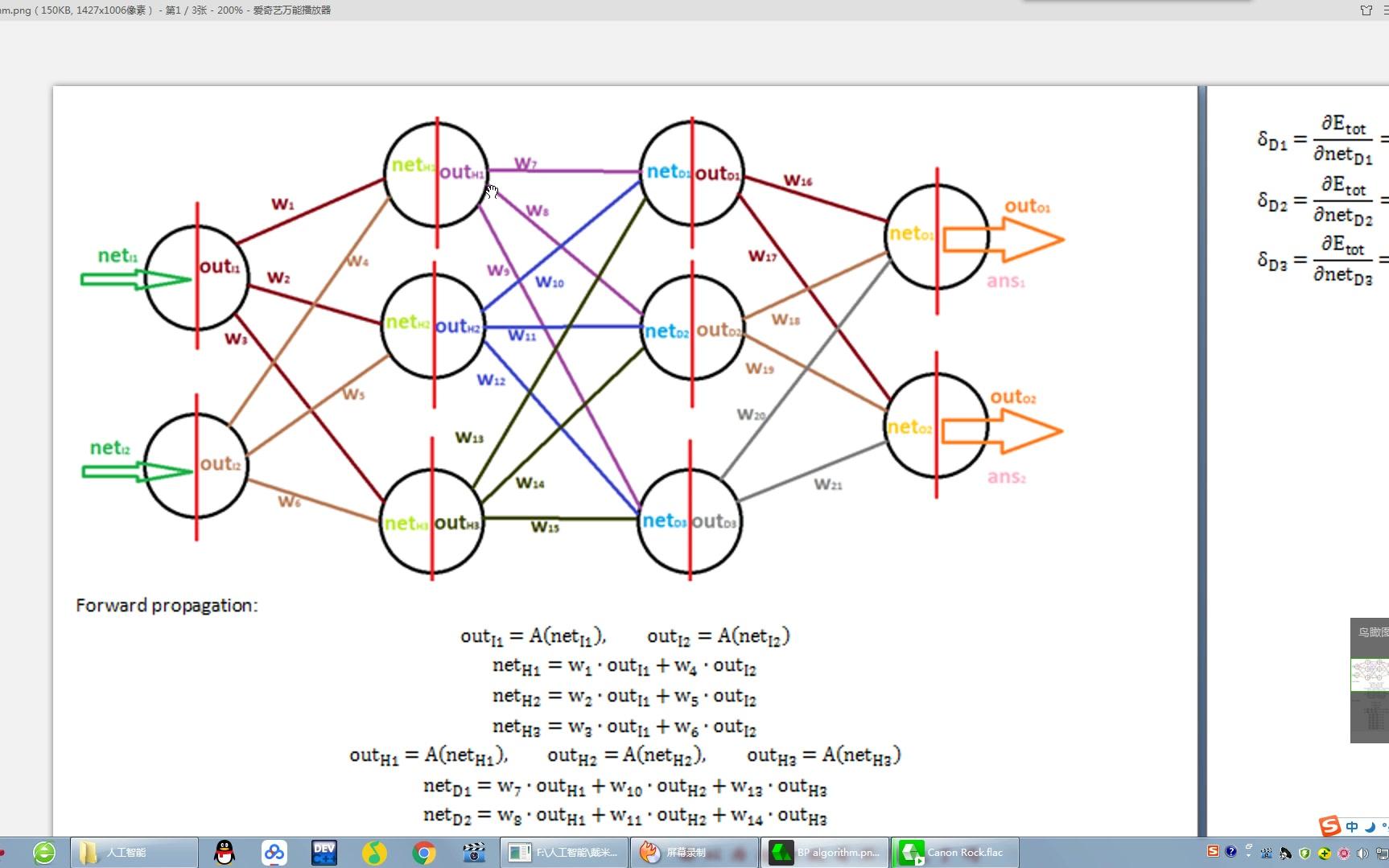
Task: Switch to BP algorithm.png viewer taskbar button
Action: coord(824,853)
